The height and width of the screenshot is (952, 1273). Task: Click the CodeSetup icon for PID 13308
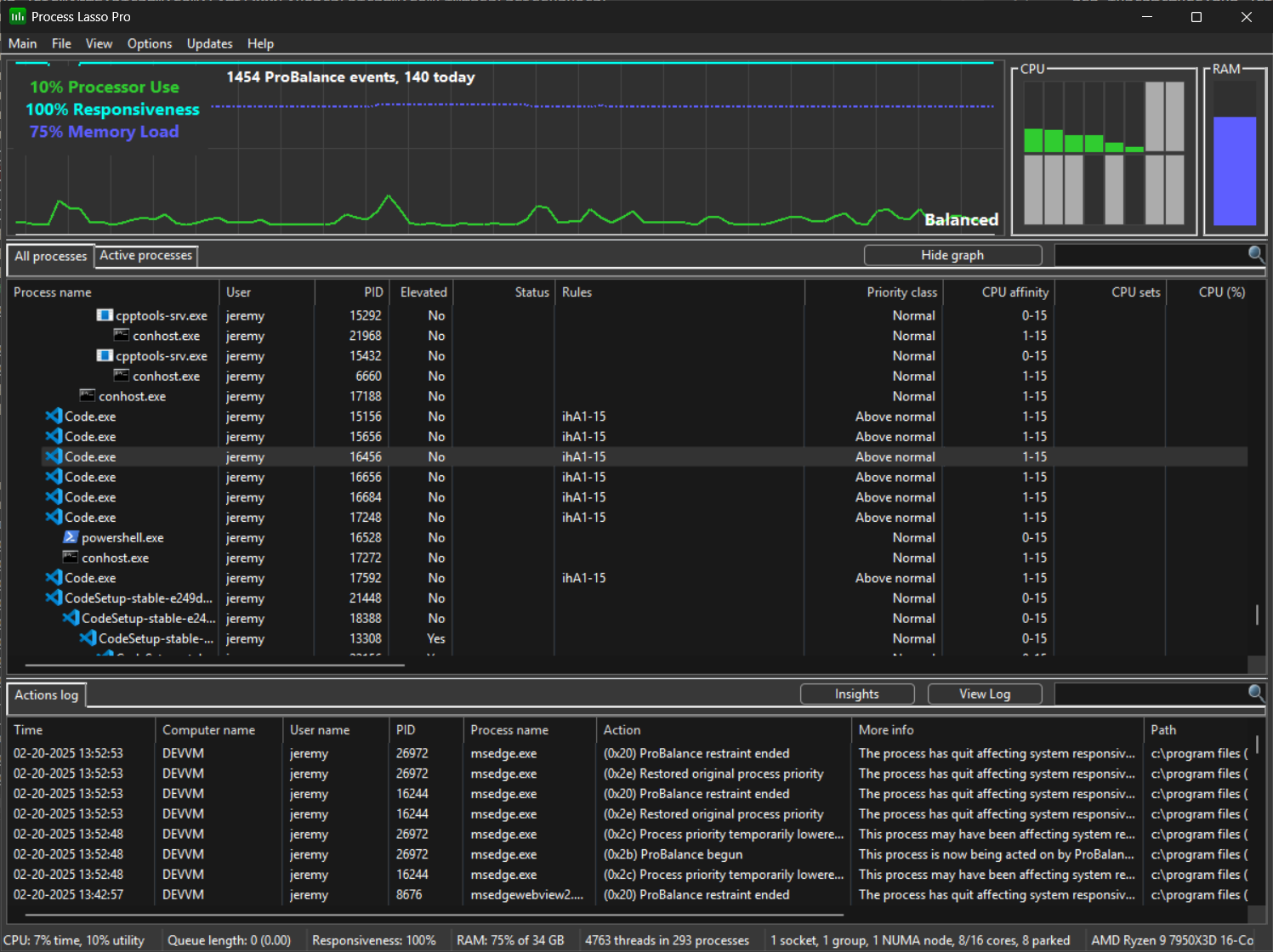(x=88, y=638)
